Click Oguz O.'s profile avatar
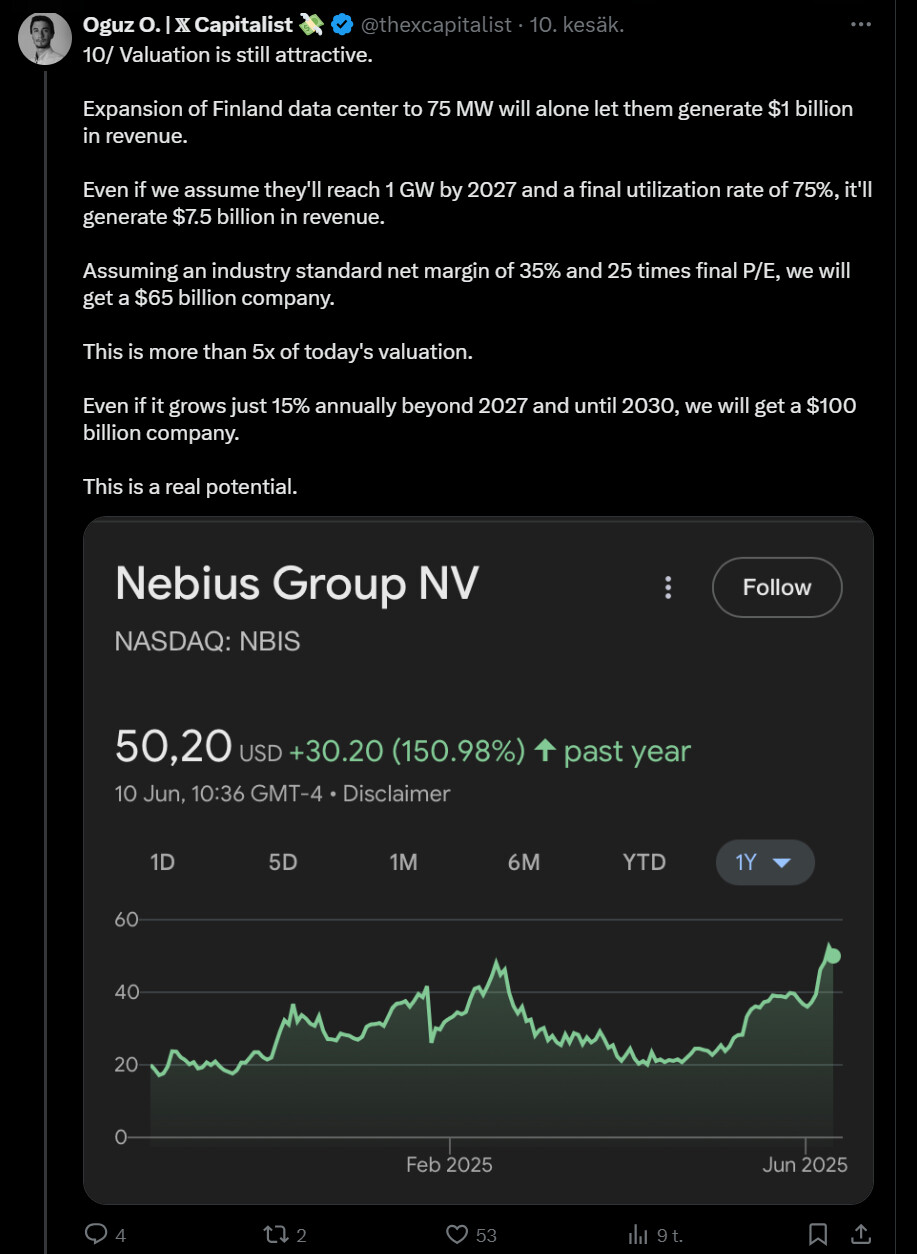 [x=44, y=38]
